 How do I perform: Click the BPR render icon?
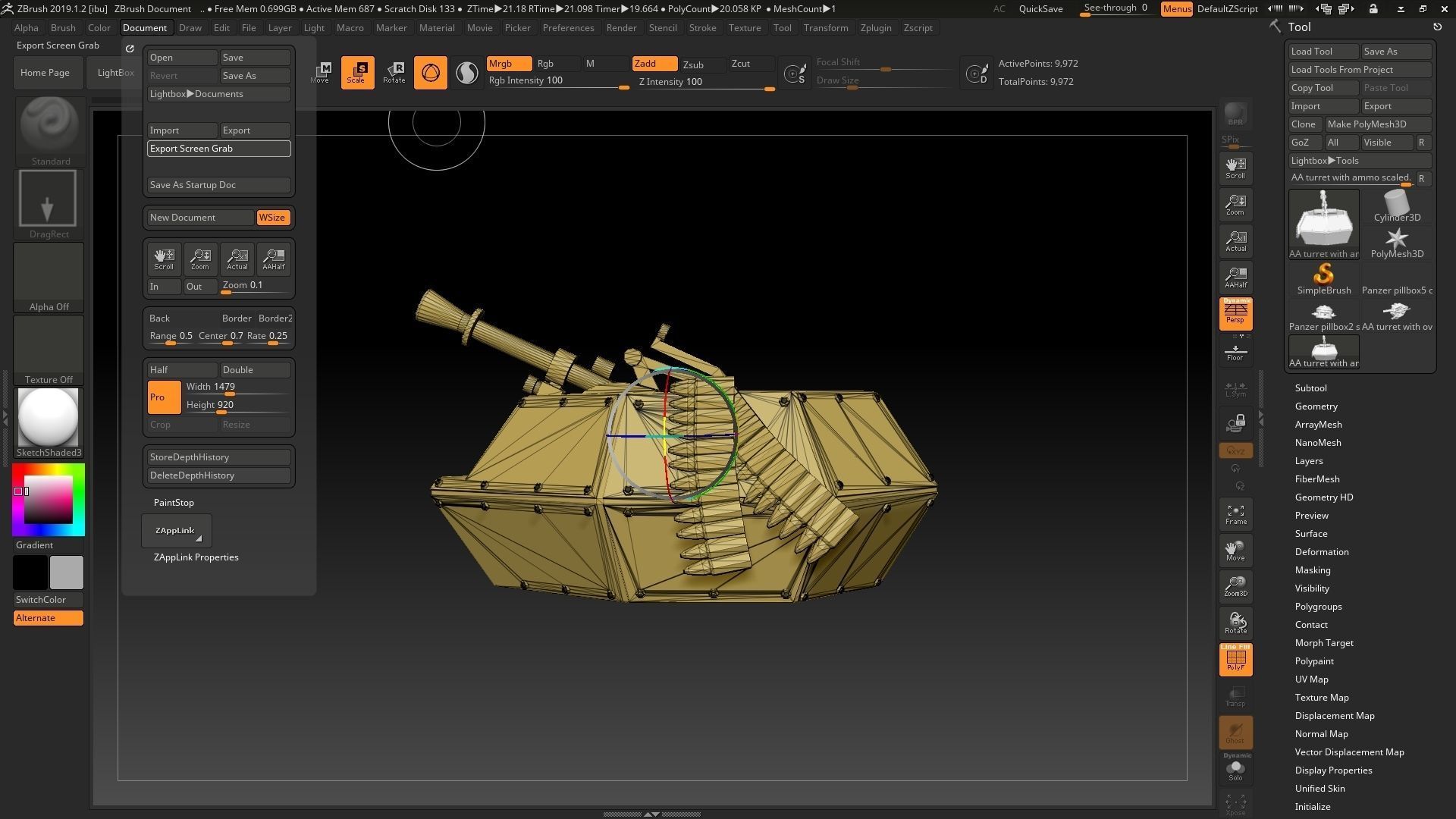click(1235, 114)
